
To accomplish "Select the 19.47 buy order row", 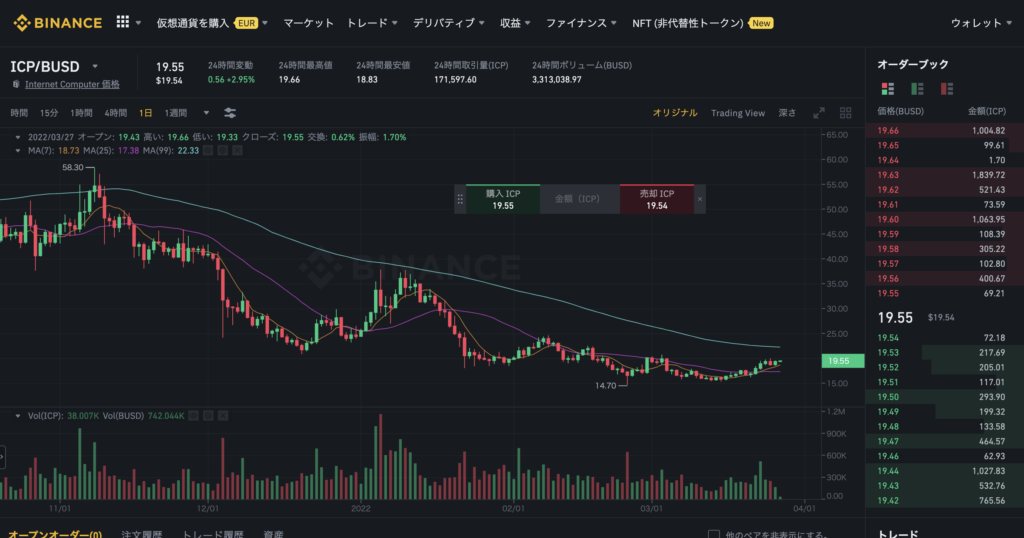I will [944, 441].
